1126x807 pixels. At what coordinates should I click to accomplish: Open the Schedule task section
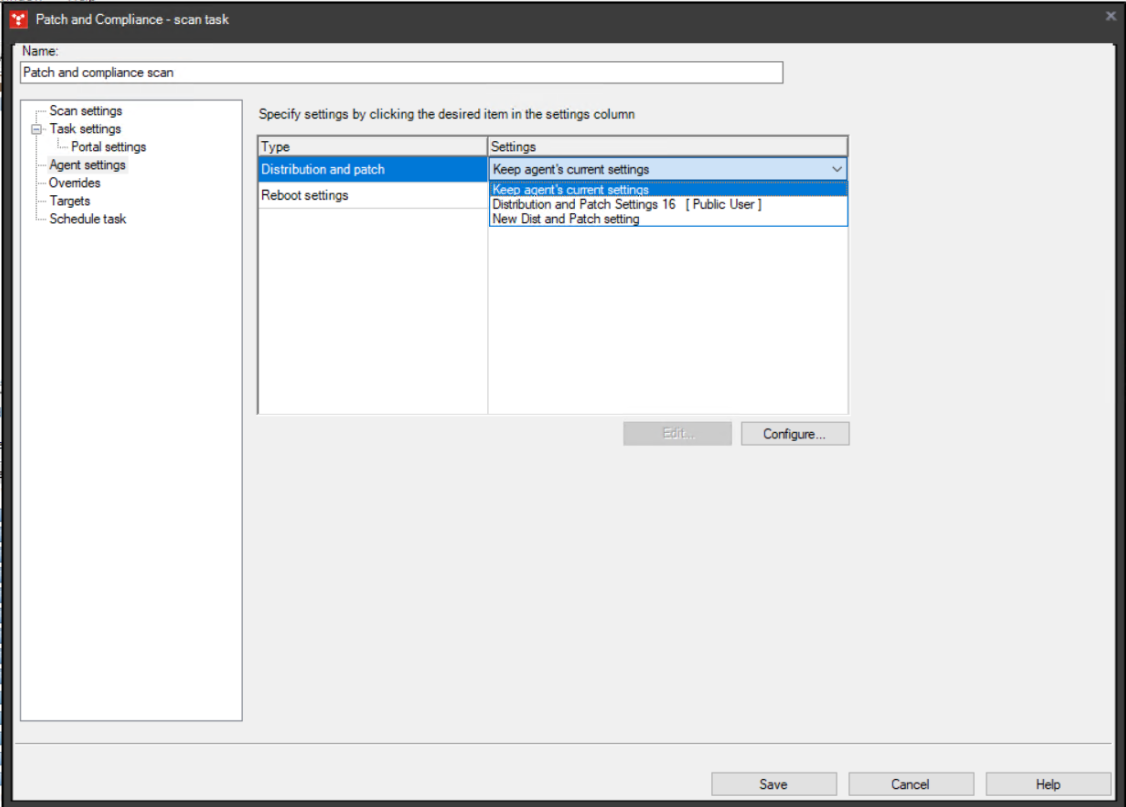87,218
